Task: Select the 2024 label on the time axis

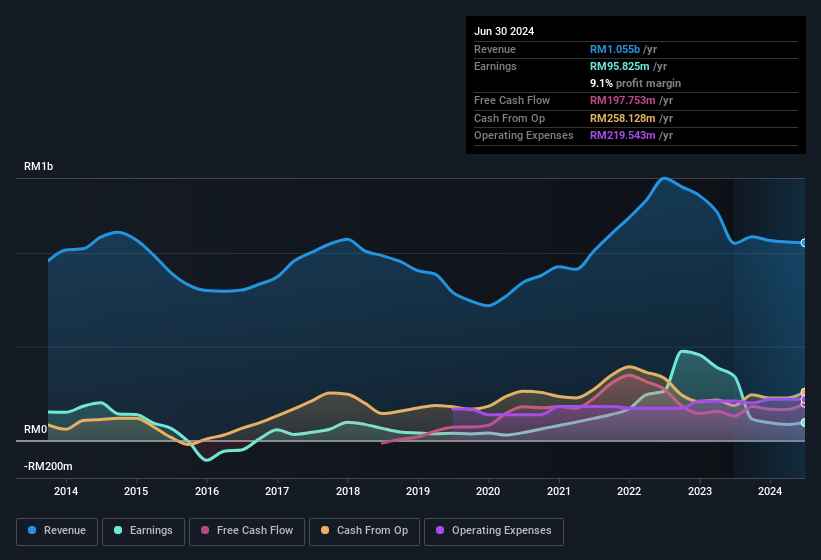Action: pos(770,491)
